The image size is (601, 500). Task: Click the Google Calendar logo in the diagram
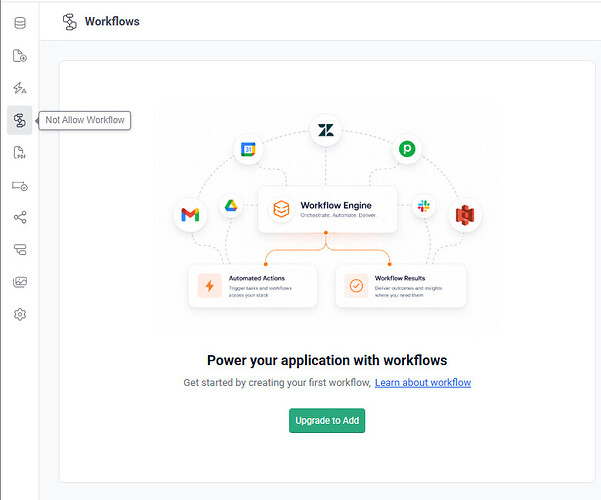pyautogui.click(x=248, y=149)
